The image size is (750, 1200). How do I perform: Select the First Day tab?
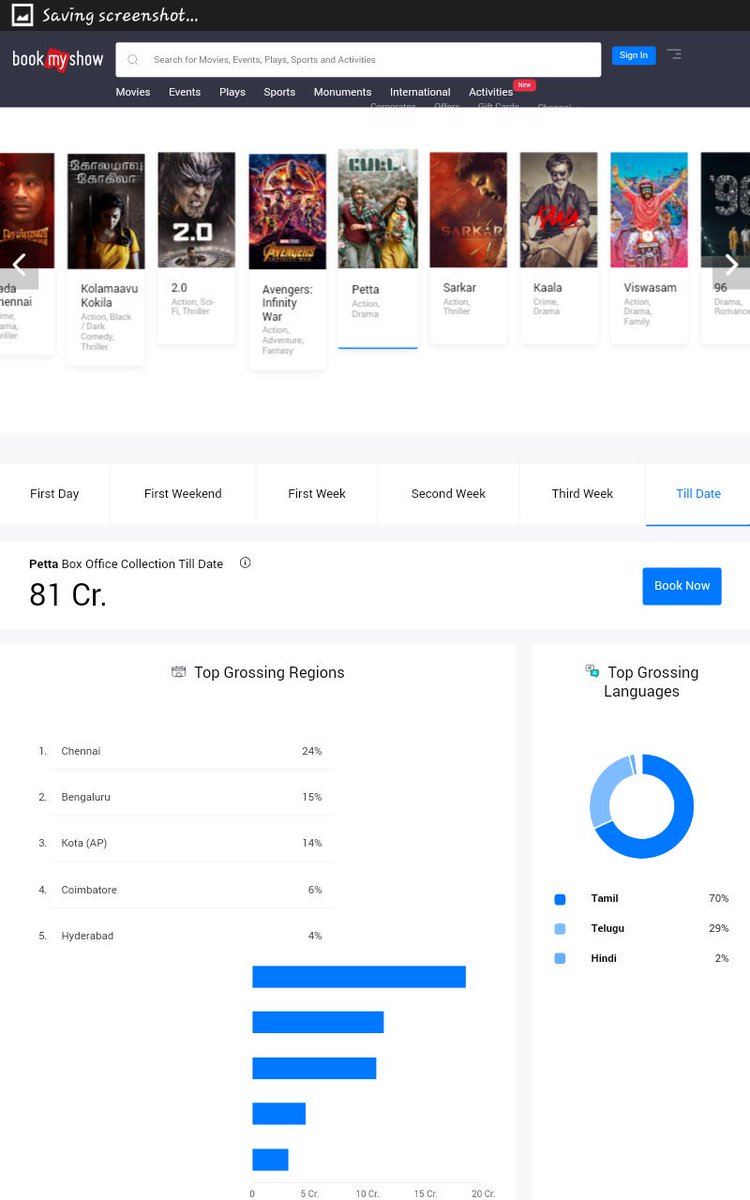(55, 494)
